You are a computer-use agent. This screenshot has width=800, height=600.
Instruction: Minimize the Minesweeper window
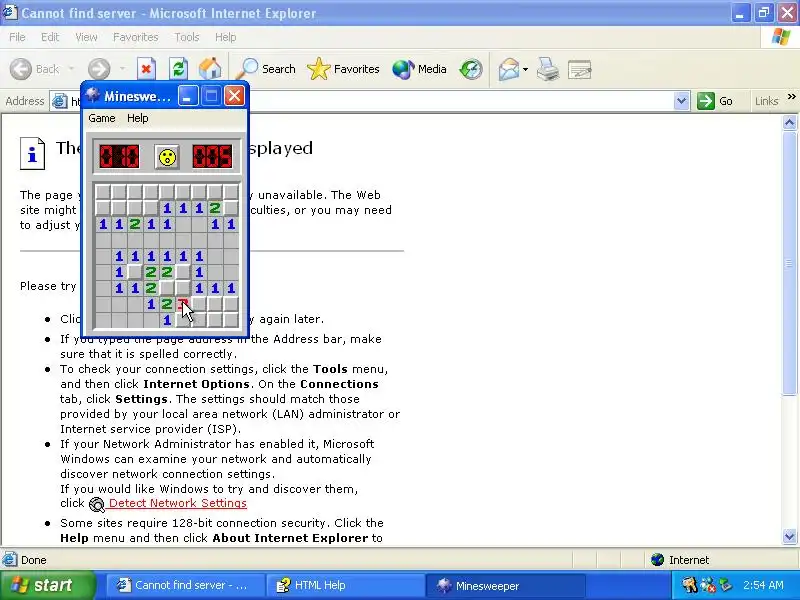click(x=188, y=95)
